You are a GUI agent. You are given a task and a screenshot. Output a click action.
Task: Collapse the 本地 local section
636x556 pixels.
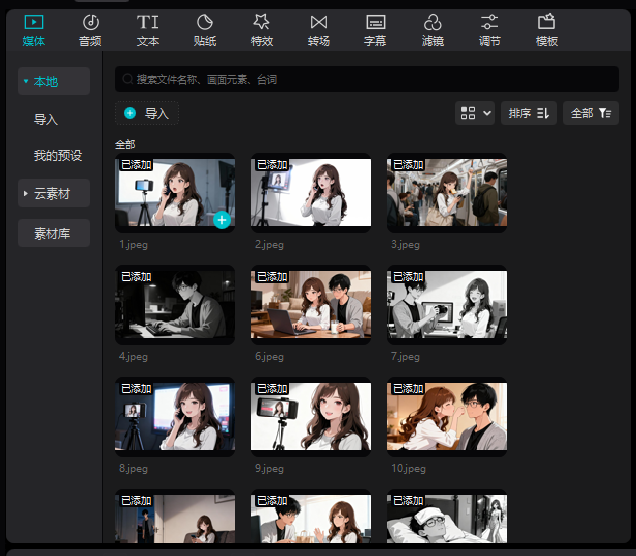tap(54, 81)
